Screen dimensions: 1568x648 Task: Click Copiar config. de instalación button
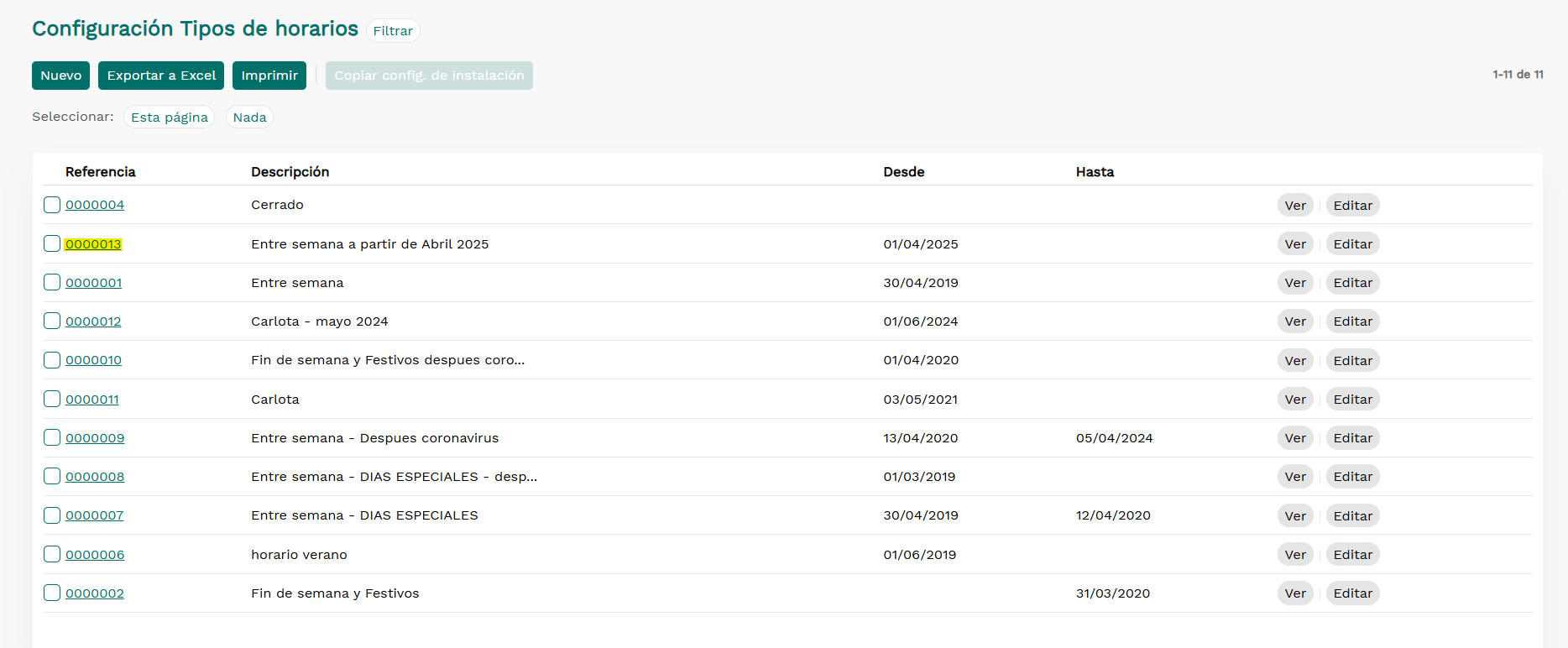click(x=429, y=76)
